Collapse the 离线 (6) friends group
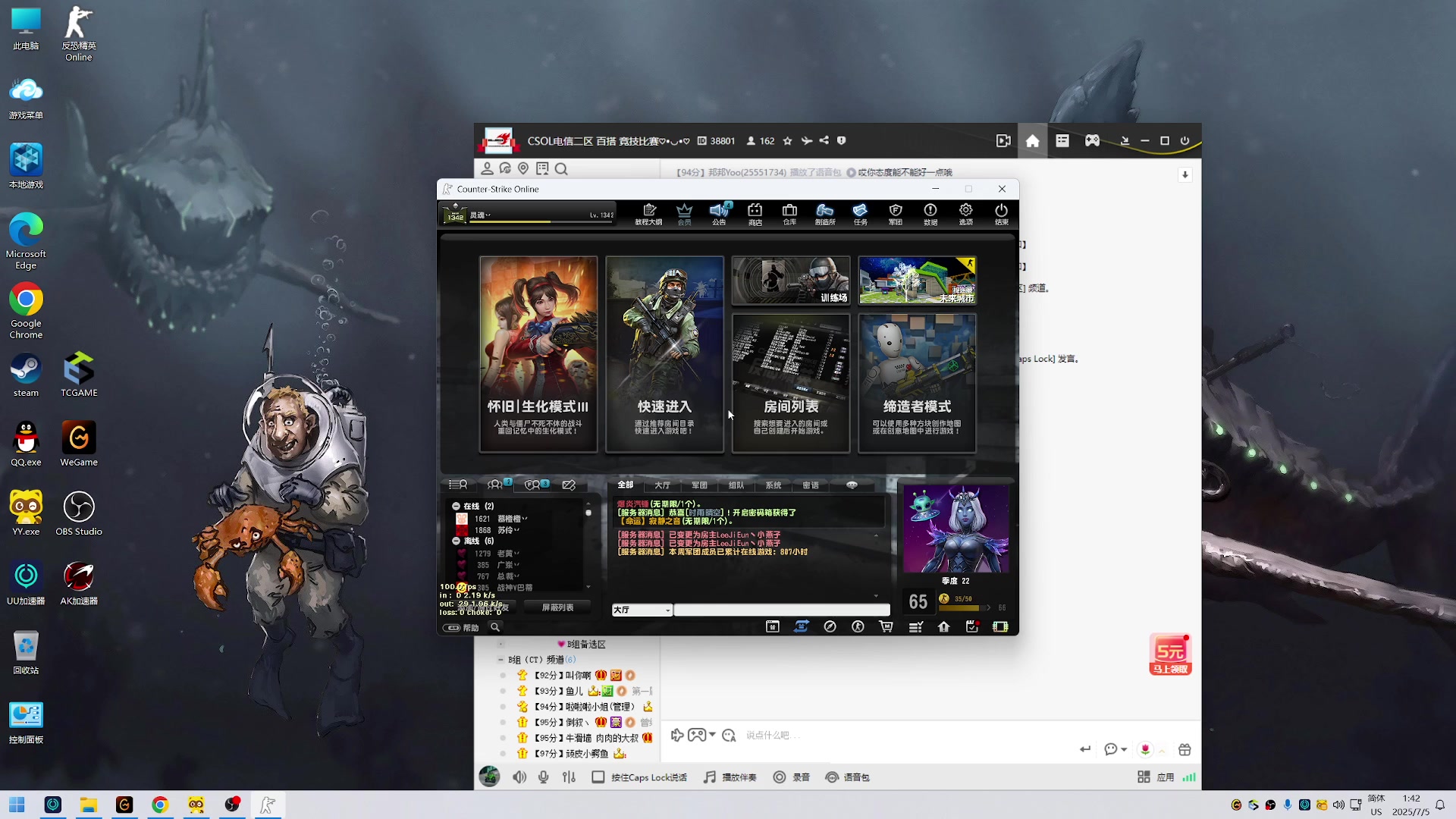The height and width of the screenshot is (819, 1456). (x=456, y=541)
